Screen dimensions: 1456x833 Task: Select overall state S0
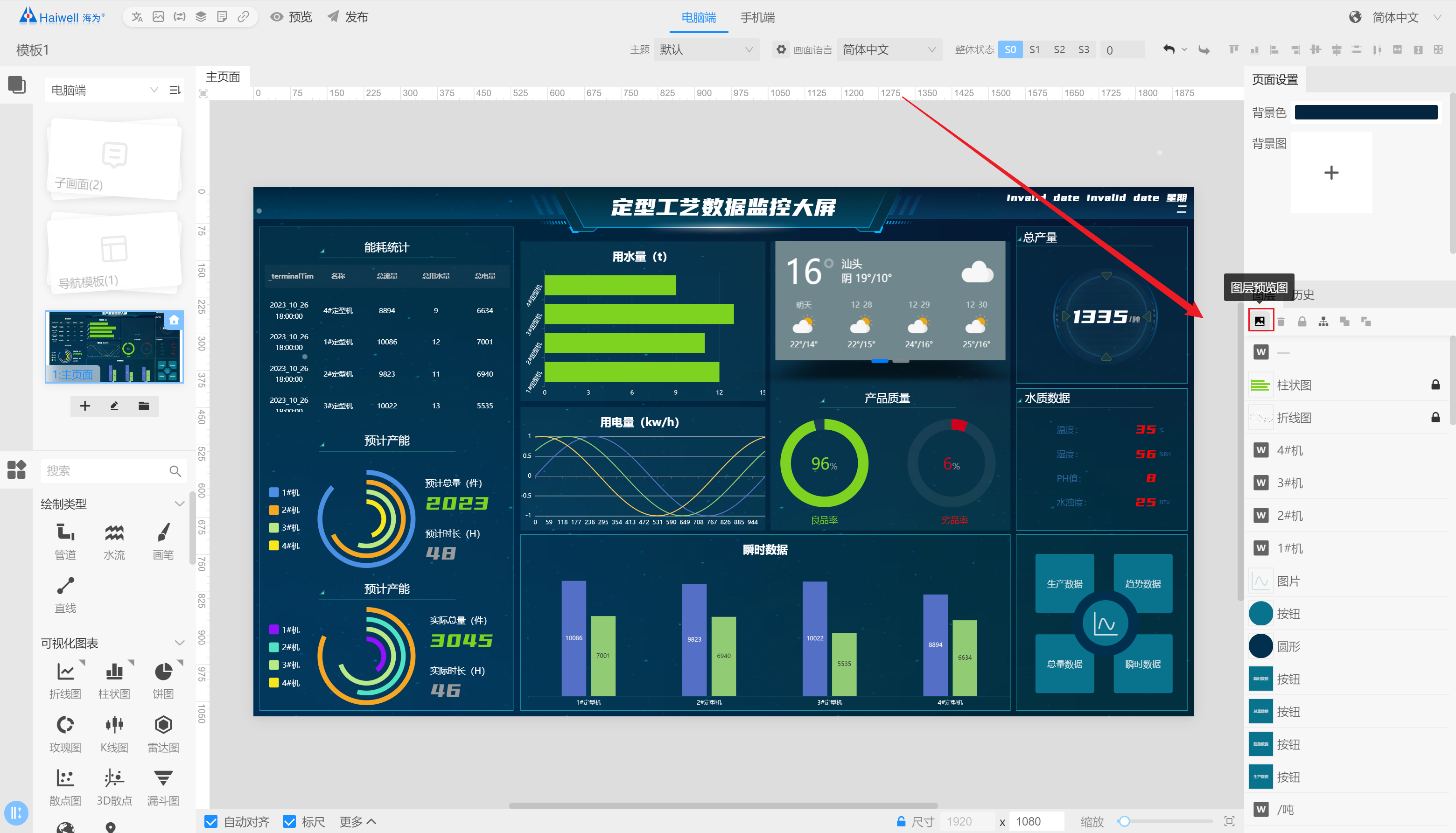click(x=1010, y=50)
